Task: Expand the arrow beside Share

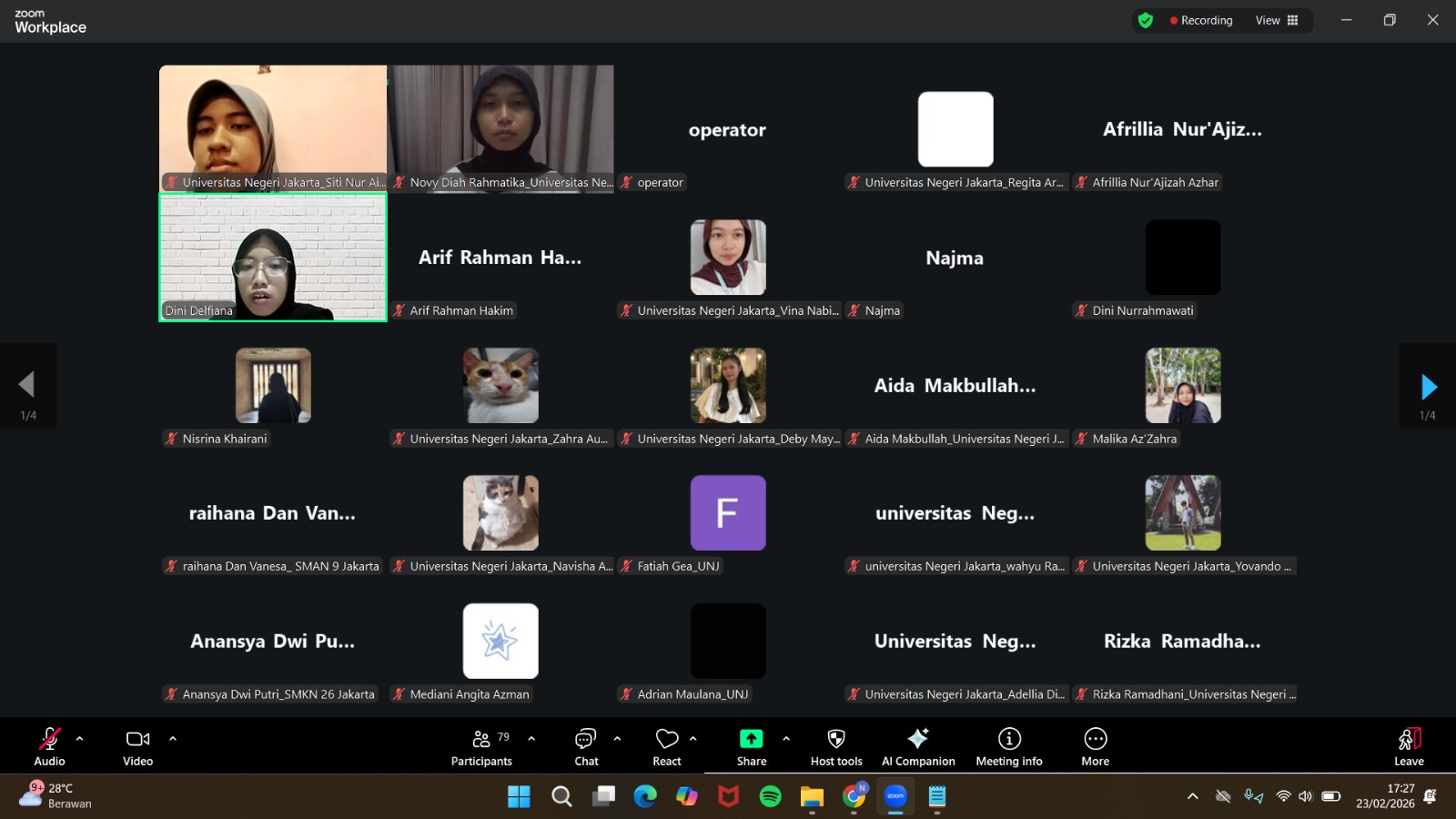Action: (x=786, y=739)
